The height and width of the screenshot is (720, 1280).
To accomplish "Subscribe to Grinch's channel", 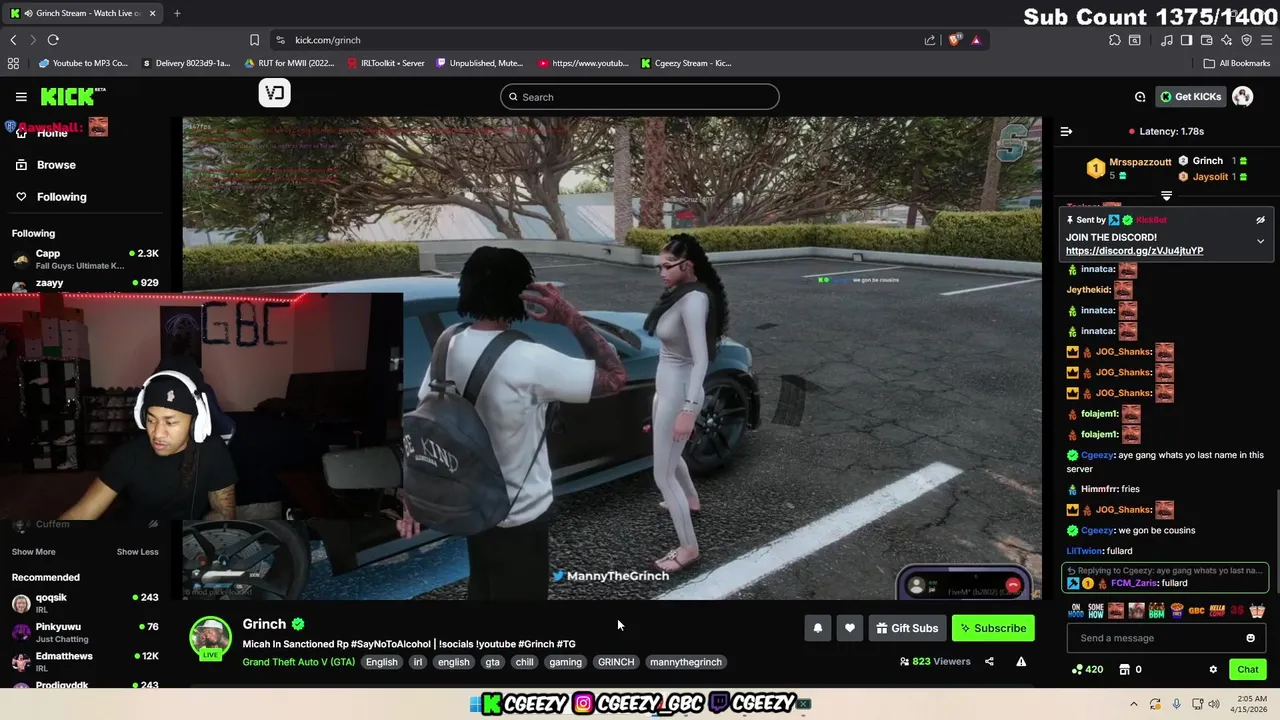I will [993, 628].
